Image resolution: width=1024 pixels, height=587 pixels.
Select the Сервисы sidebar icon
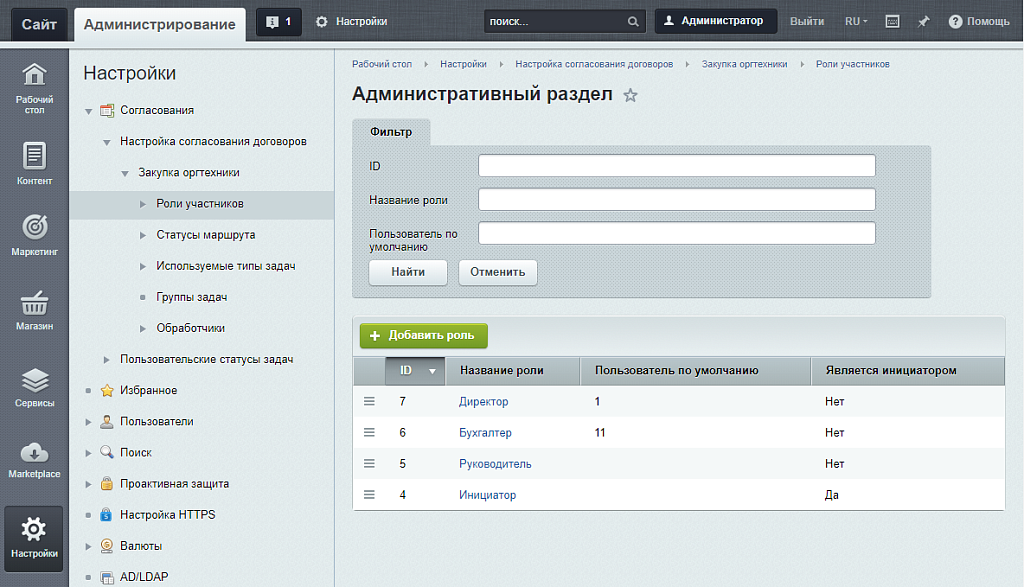click(34, 378)
